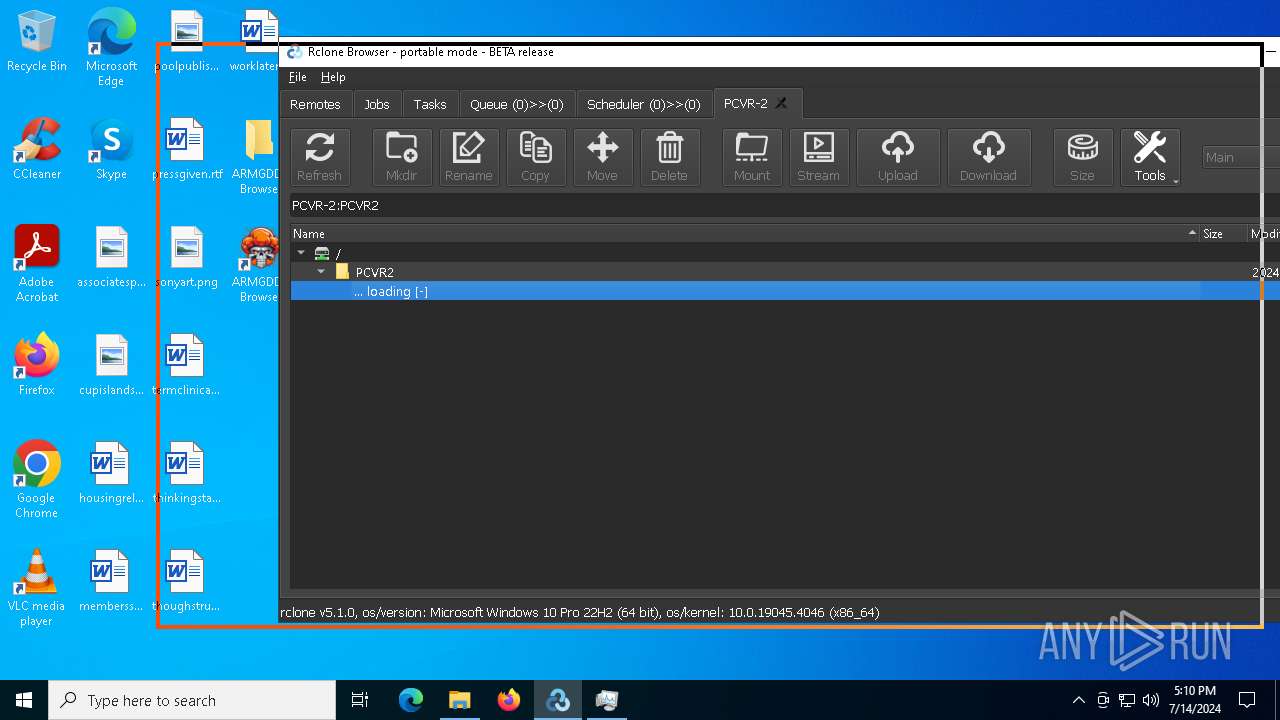The height and width of the screenshot is (720, 1280).
Task: Click the volume icon in system tray
Action: [x=1151, y=700]
